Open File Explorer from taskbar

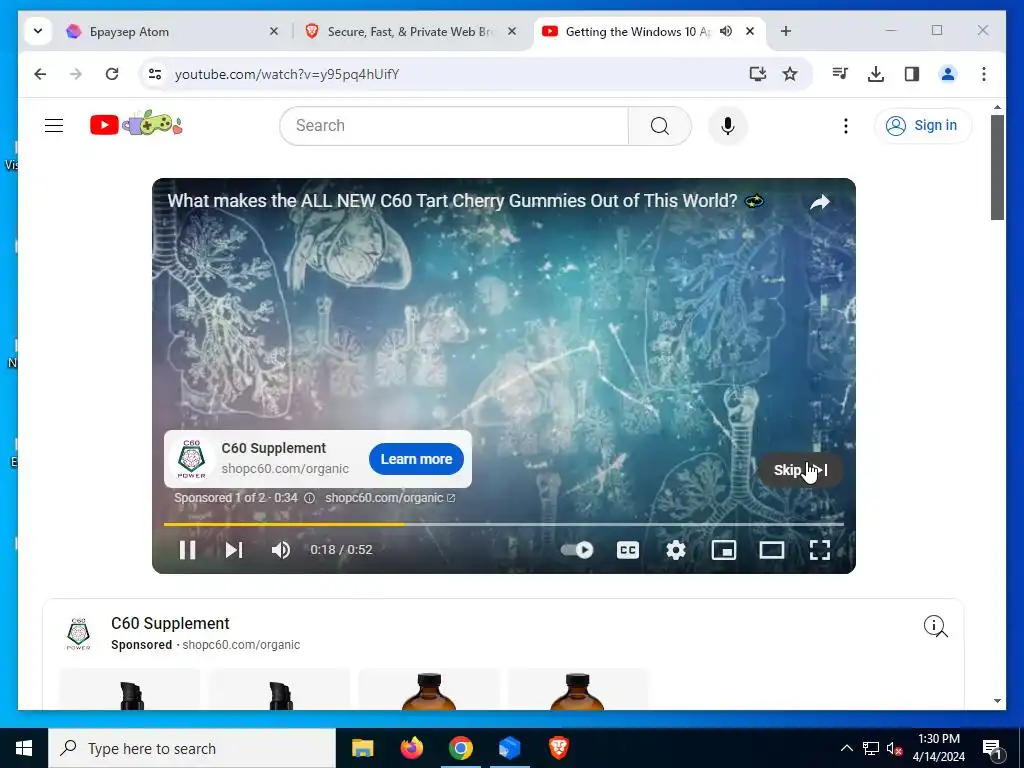click(362, 748)
